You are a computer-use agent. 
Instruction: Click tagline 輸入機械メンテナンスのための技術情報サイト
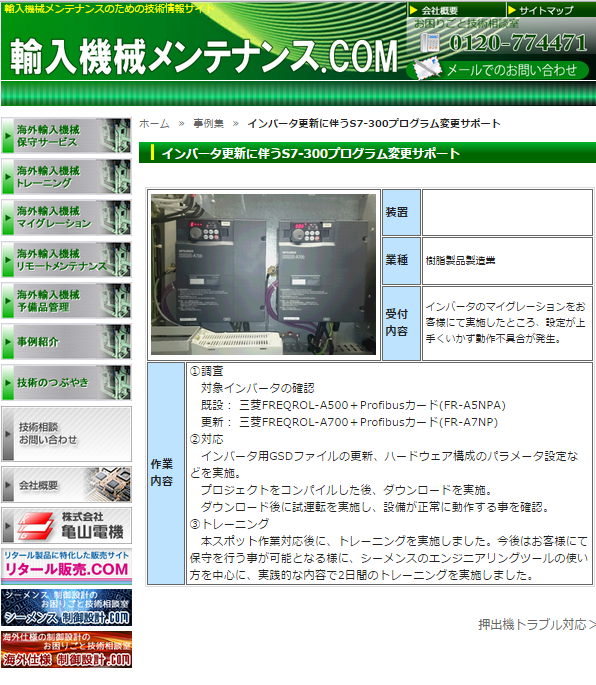tap(109, 8)
